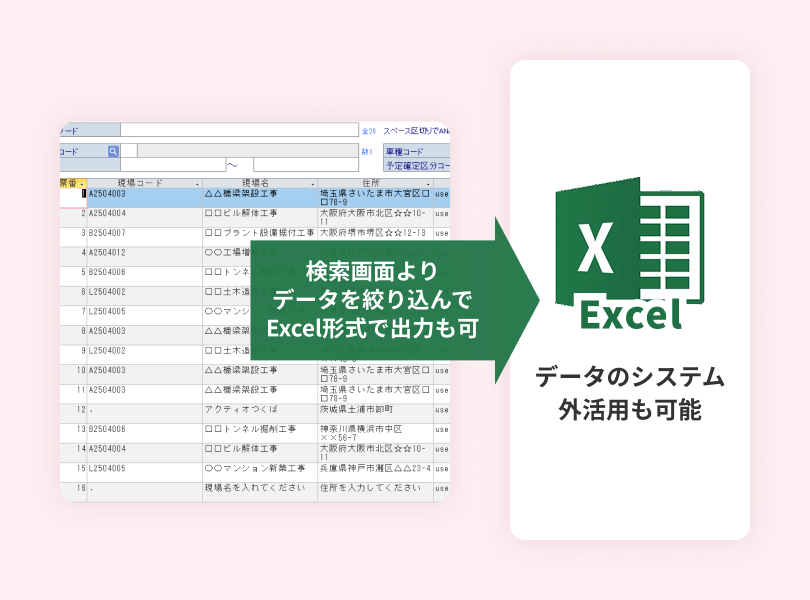Click the highlighted first row code A2504003

coord(143,194)
